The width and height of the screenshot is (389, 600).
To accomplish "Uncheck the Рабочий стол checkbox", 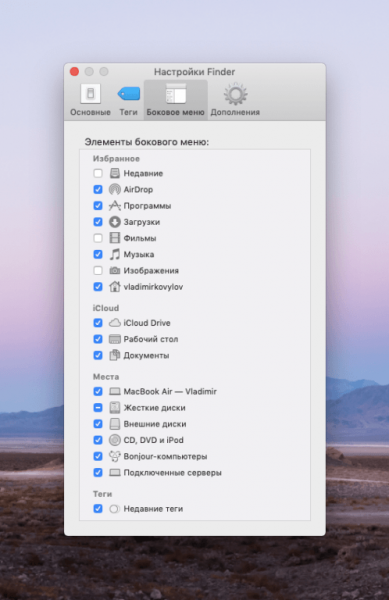I will click(x=98, y=339).
